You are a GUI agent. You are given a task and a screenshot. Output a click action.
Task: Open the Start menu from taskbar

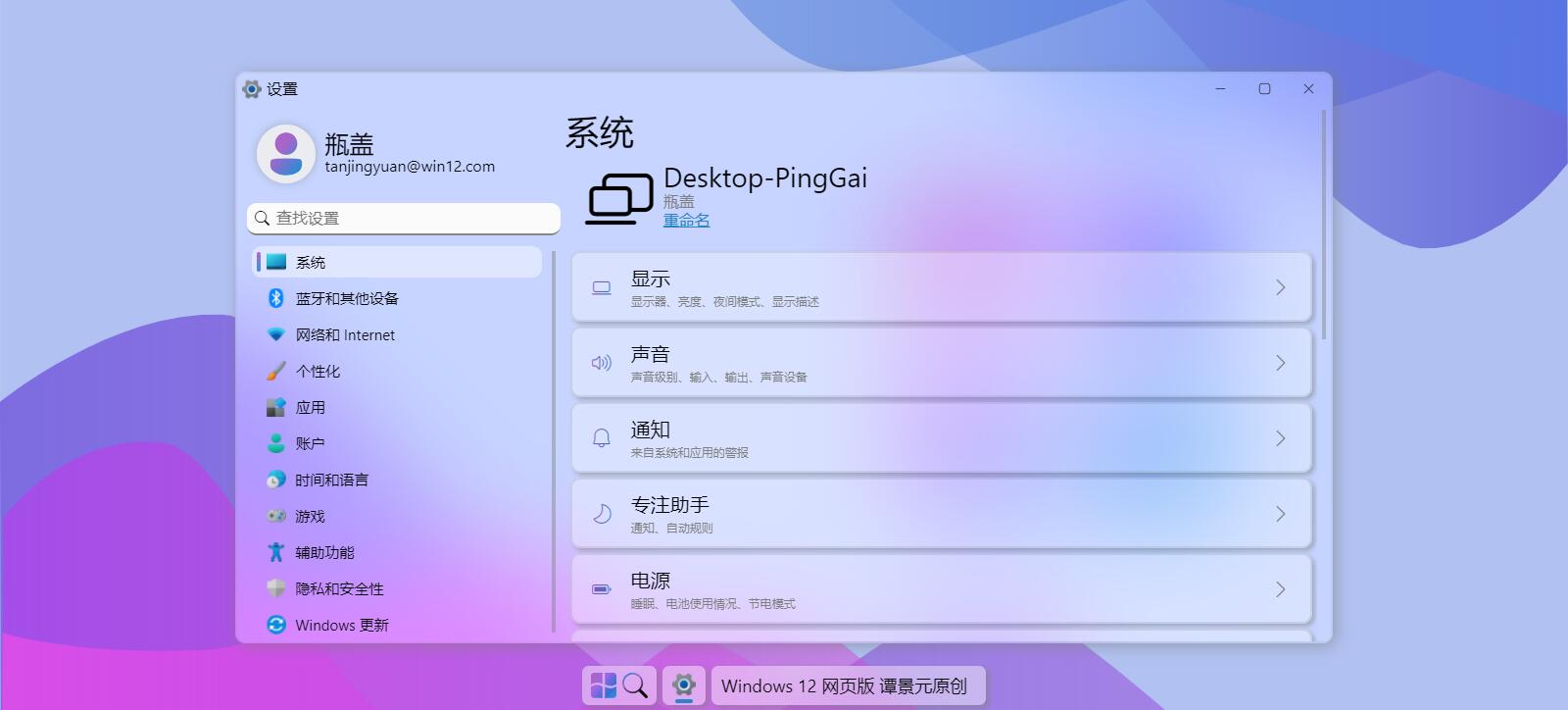[x=604, y=685]
